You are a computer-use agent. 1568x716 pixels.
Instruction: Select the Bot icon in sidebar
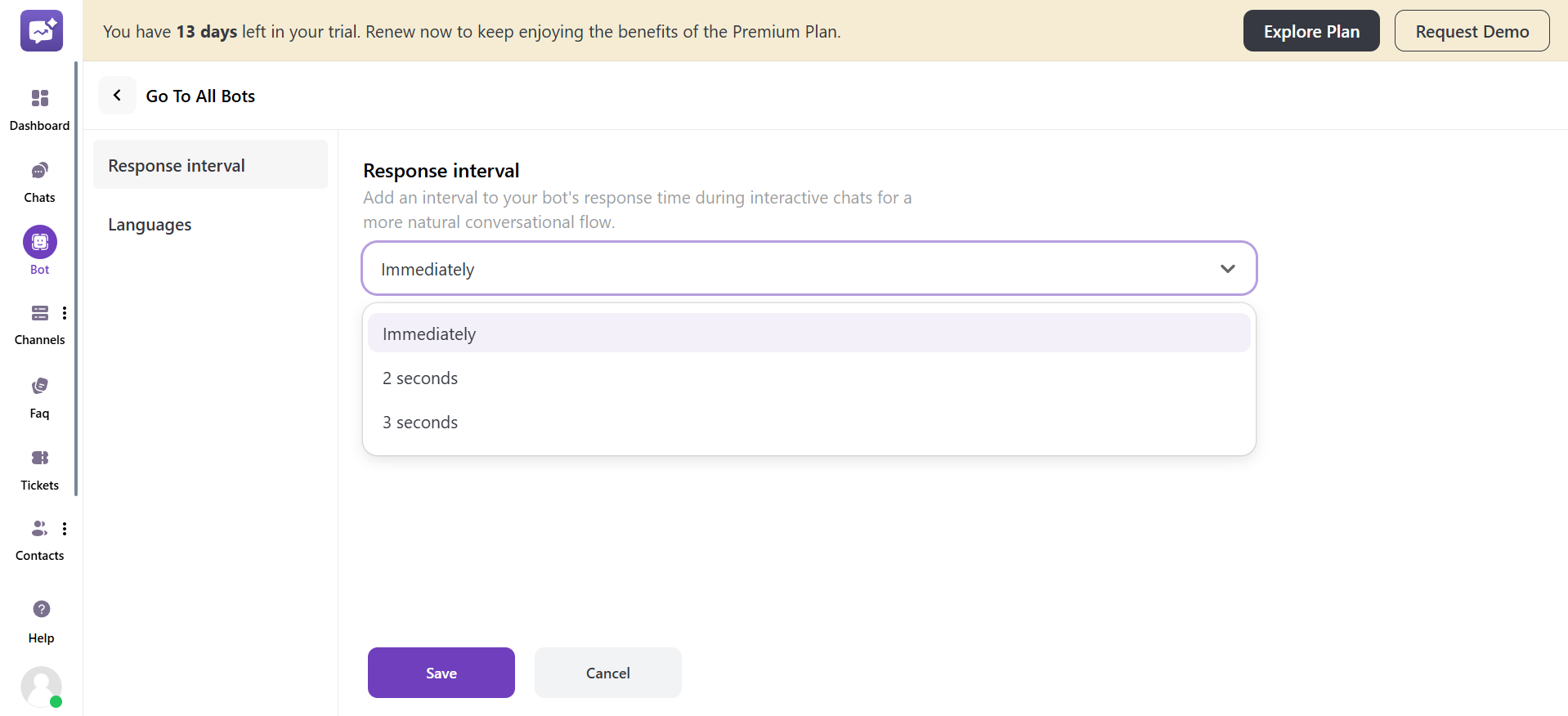[39, 242]
